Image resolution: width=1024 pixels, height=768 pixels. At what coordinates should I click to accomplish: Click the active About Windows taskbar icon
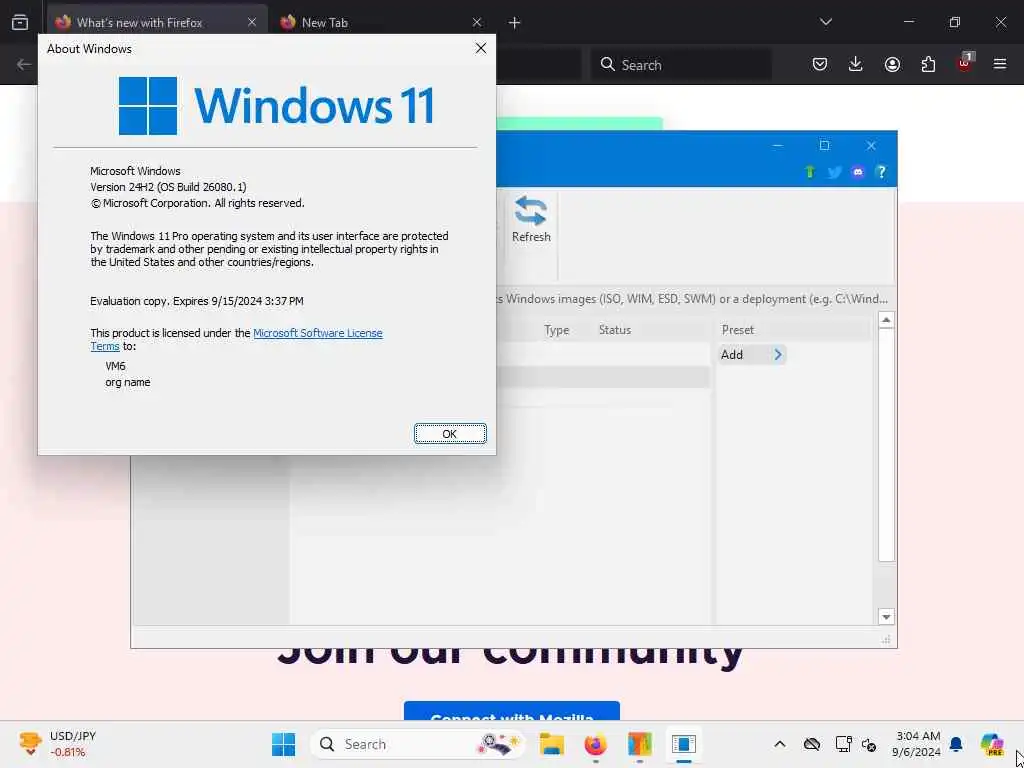(x=684, y=744)
